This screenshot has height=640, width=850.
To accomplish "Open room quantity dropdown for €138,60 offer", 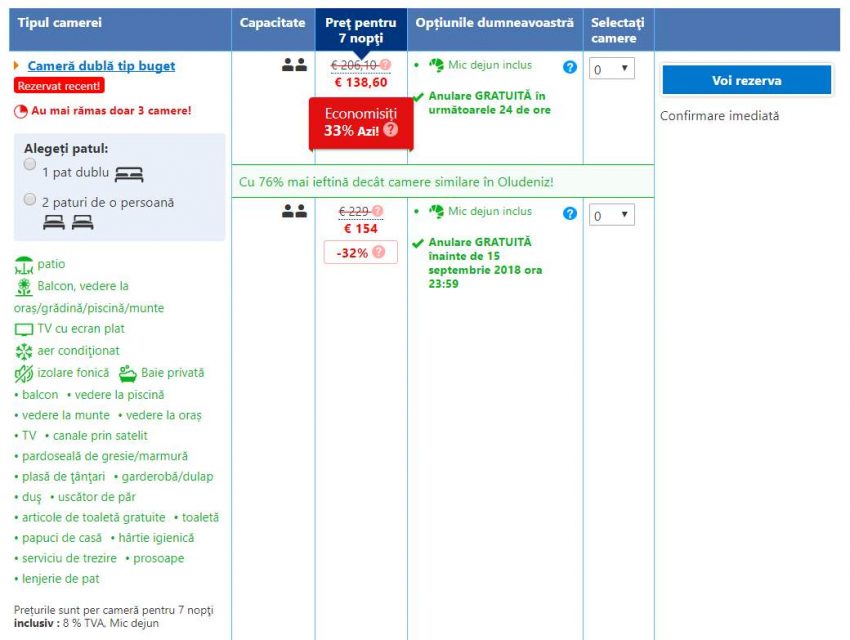I will pos(611,69).
